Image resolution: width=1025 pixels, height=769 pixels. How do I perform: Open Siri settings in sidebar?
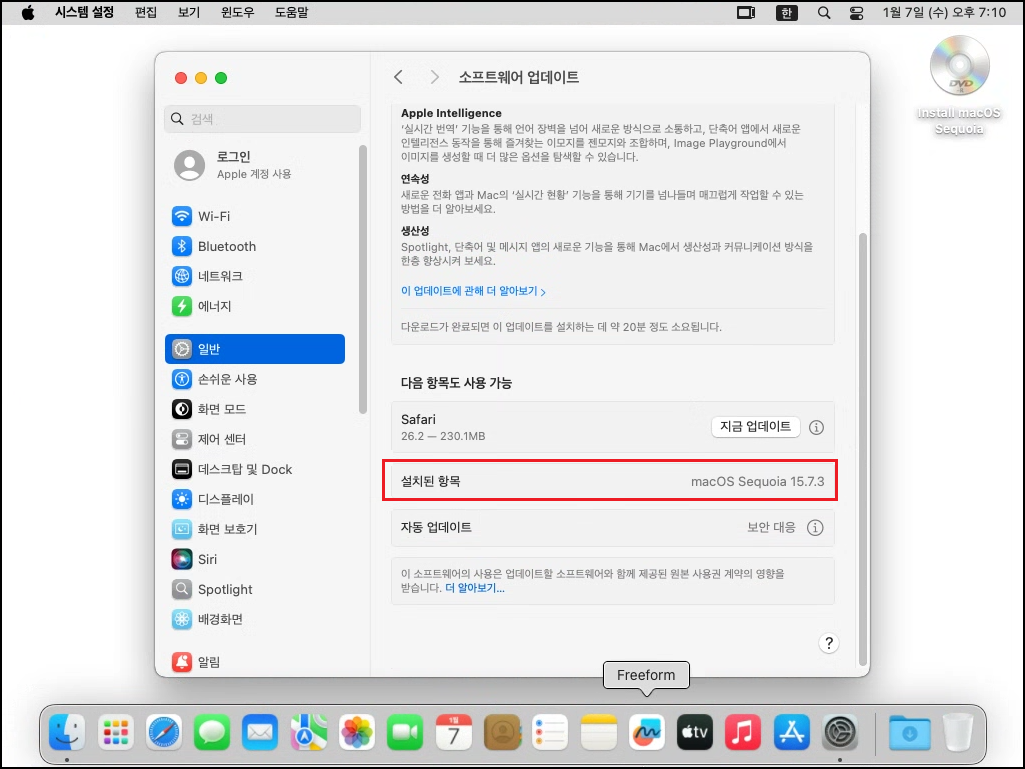[x=255, y=559]
